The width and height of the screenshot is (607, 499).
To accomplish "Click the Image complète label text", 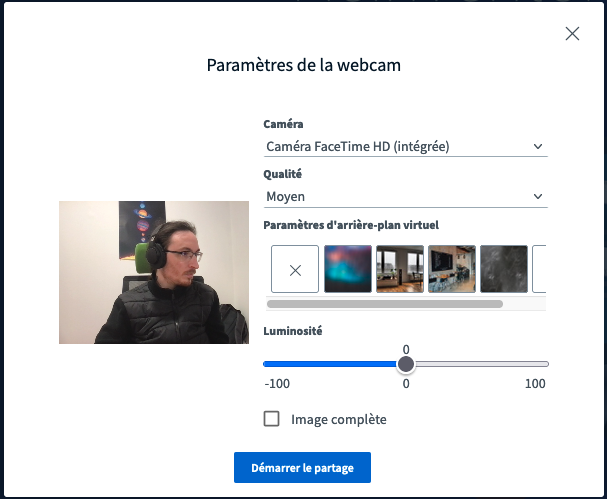I will tap(339, 420).
